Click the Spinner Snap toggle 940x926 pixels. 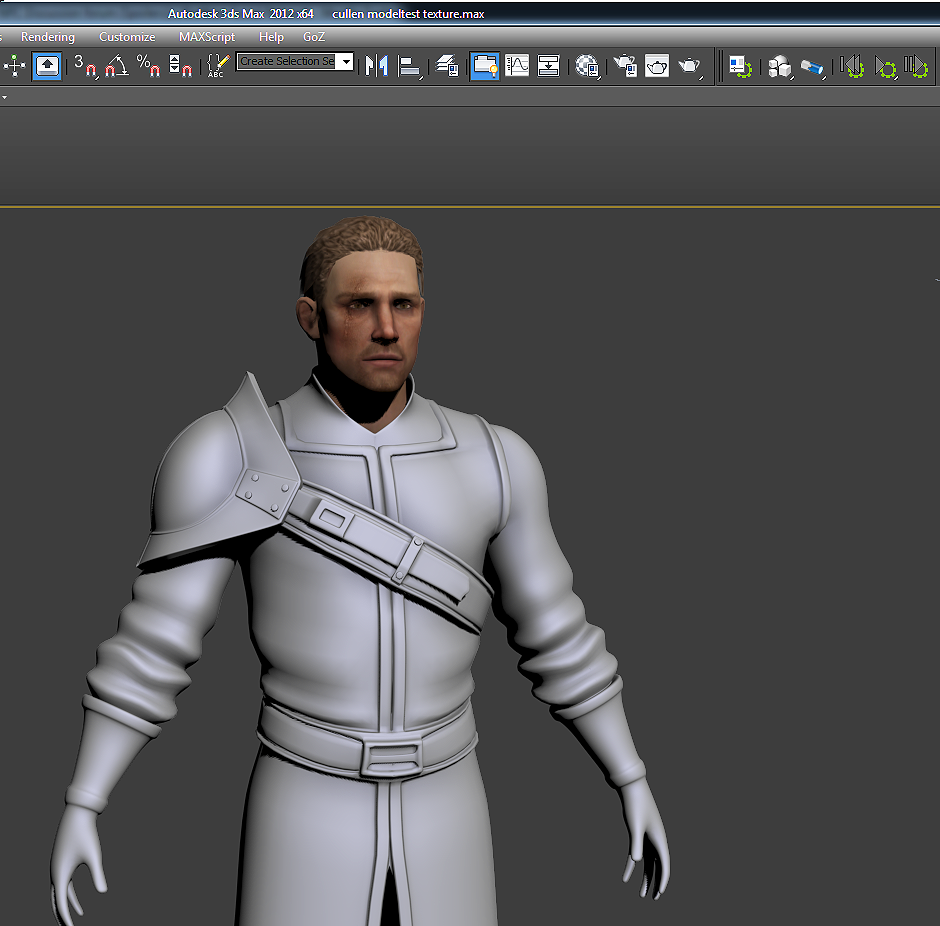180,66
